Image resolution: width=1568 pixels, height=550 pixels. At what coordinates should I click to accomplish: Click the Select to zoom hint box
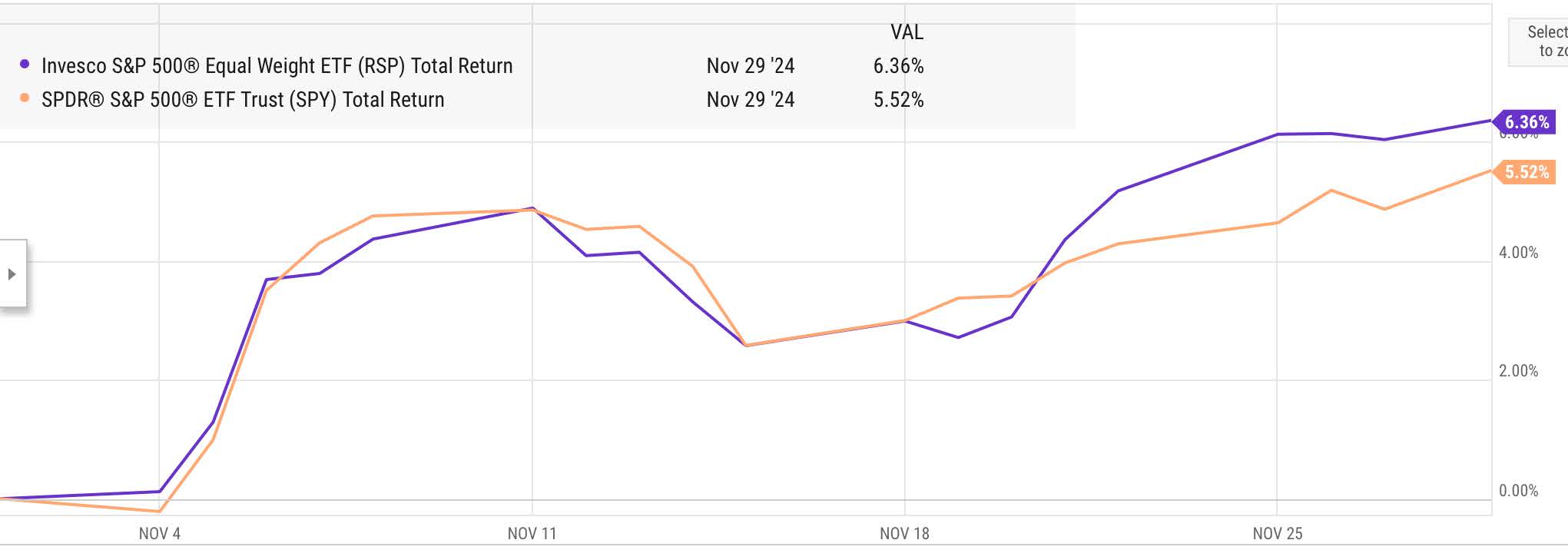1539,42
